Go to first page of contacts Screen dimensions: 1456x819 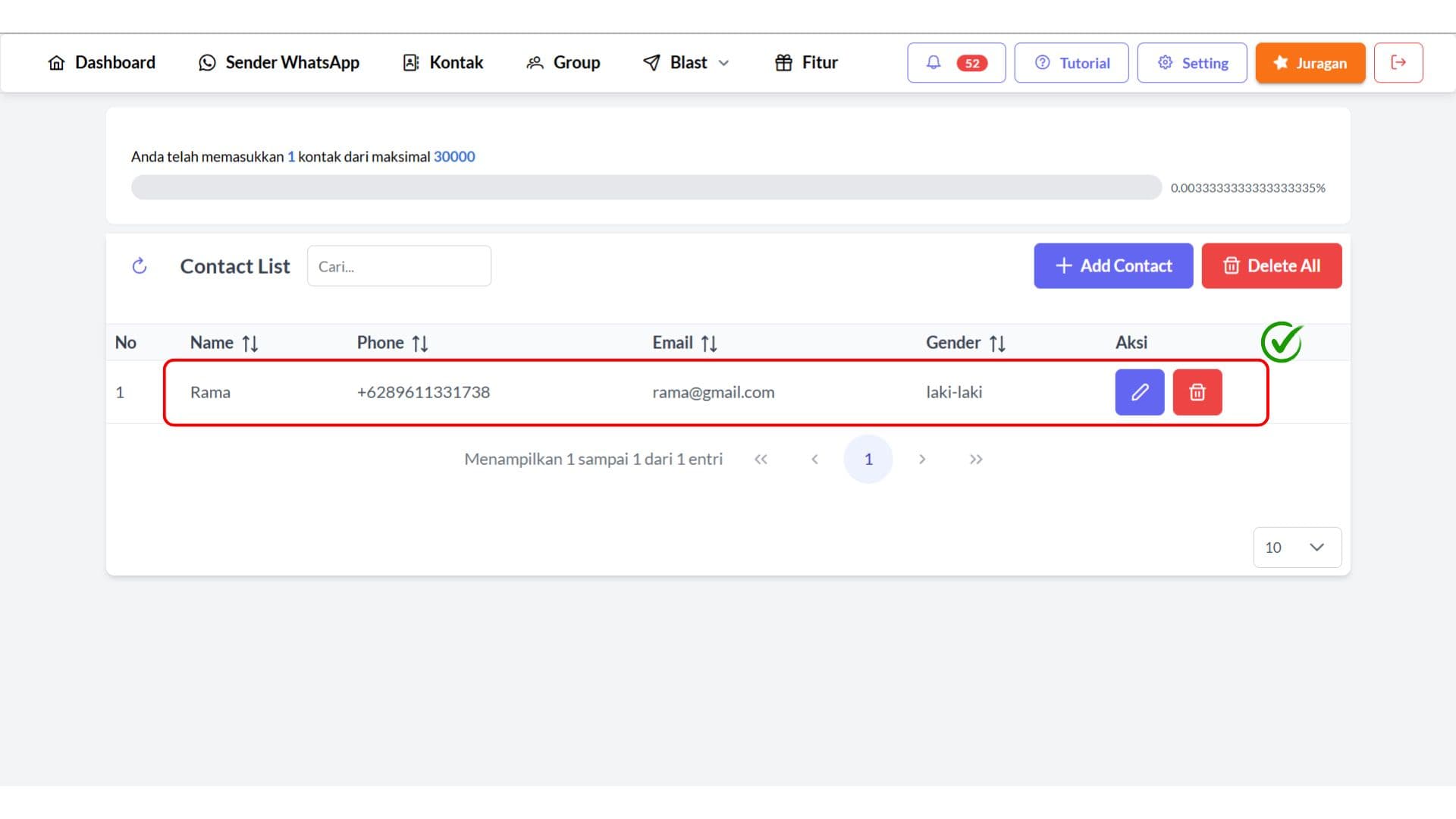tap(761, 460)
